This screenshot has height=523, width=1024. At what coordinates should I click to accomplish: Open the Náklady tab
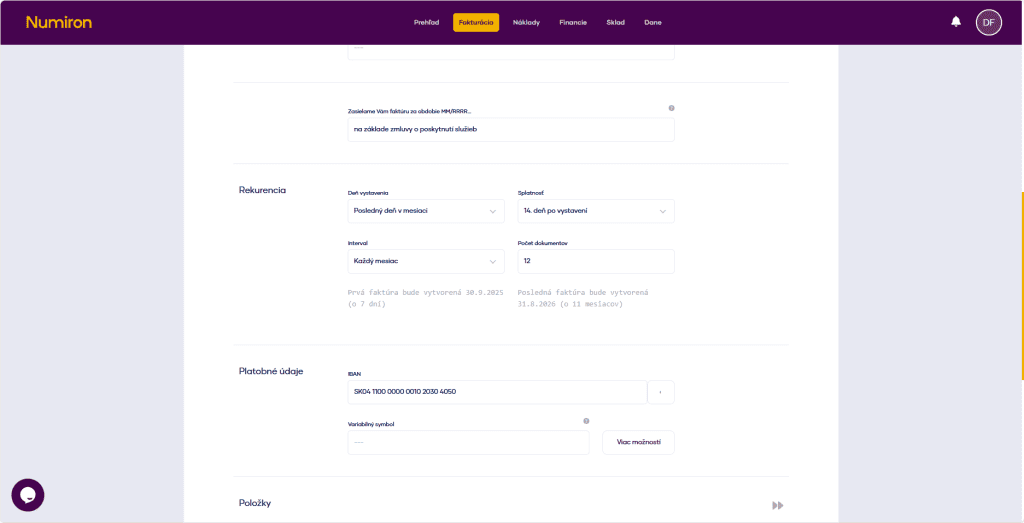tap(526, 22)
